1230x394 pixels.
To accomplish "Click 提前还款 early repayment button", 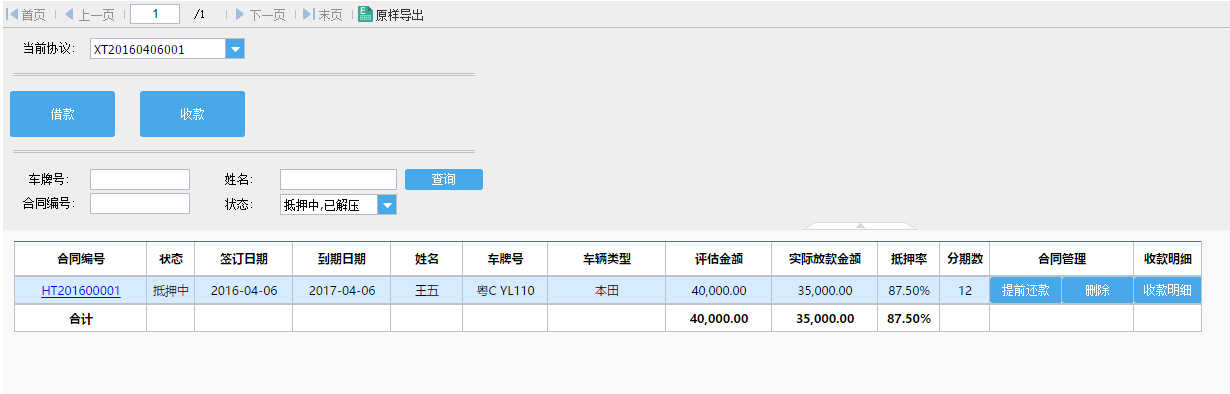I will (1025, 291).
